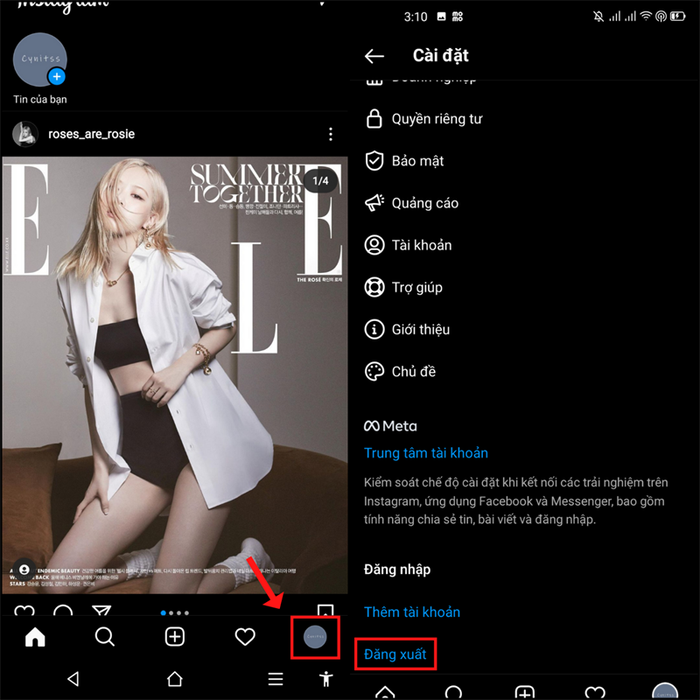Tap the battery status icon
700x700 pixels.
coord(677,17)
